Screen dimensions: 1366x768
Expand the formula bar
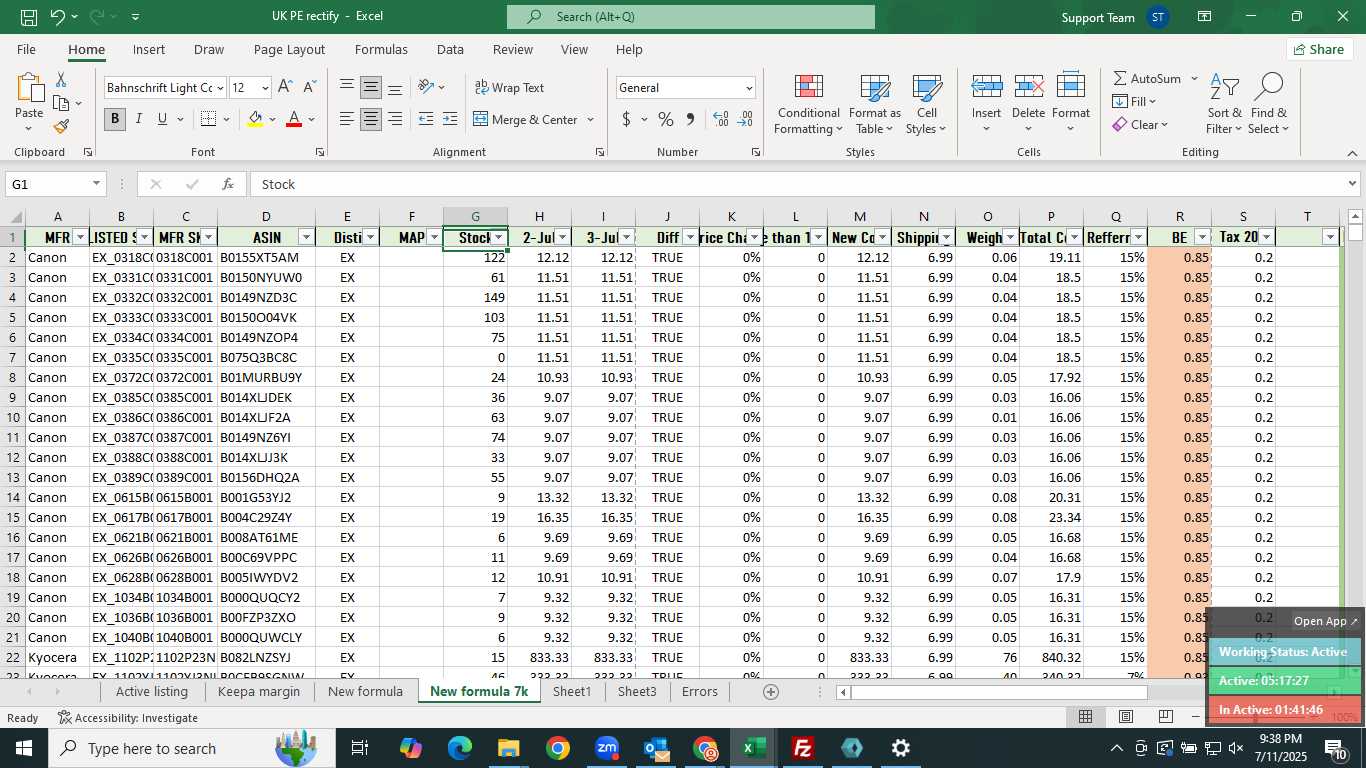coord(1352,184)
